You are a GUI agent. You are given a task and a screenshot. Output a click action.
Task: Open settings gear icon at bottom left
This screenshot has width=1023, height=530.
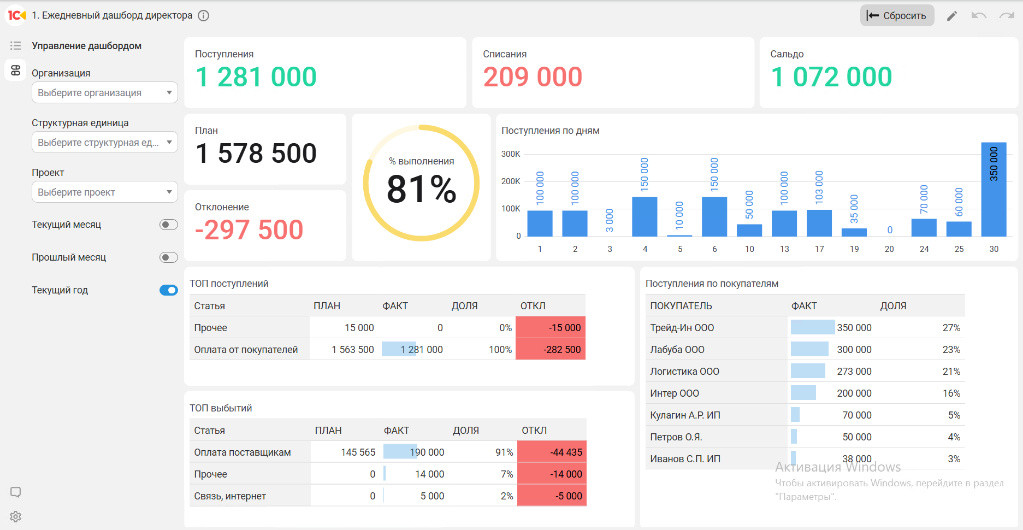16,517
